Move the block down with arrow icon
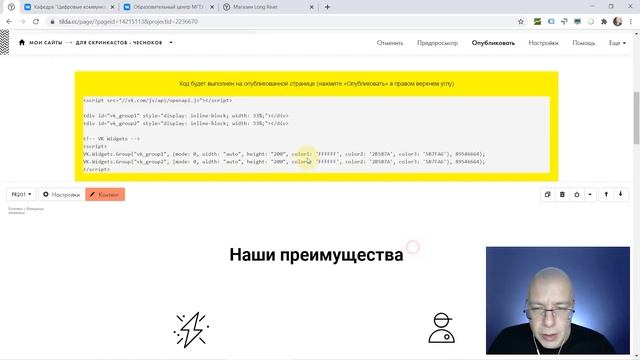 (x=620, y=194)
